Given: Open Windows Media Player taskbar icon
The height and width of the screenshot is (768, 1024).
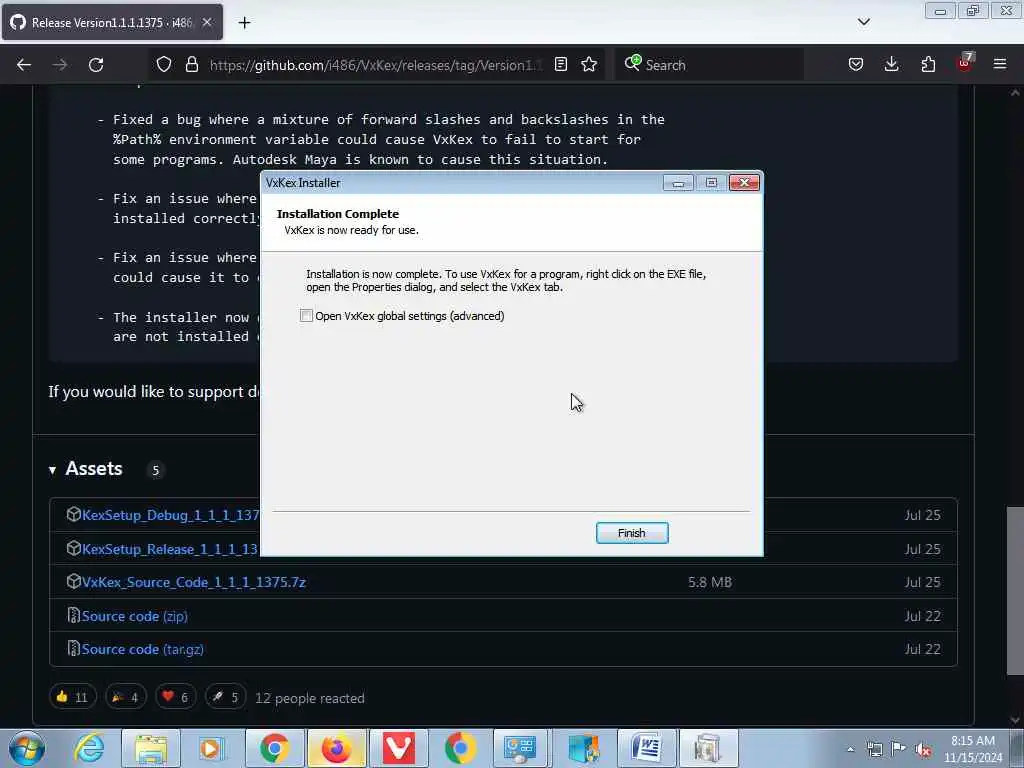Looking at the screenshot, I should click(x=210, y=748).
